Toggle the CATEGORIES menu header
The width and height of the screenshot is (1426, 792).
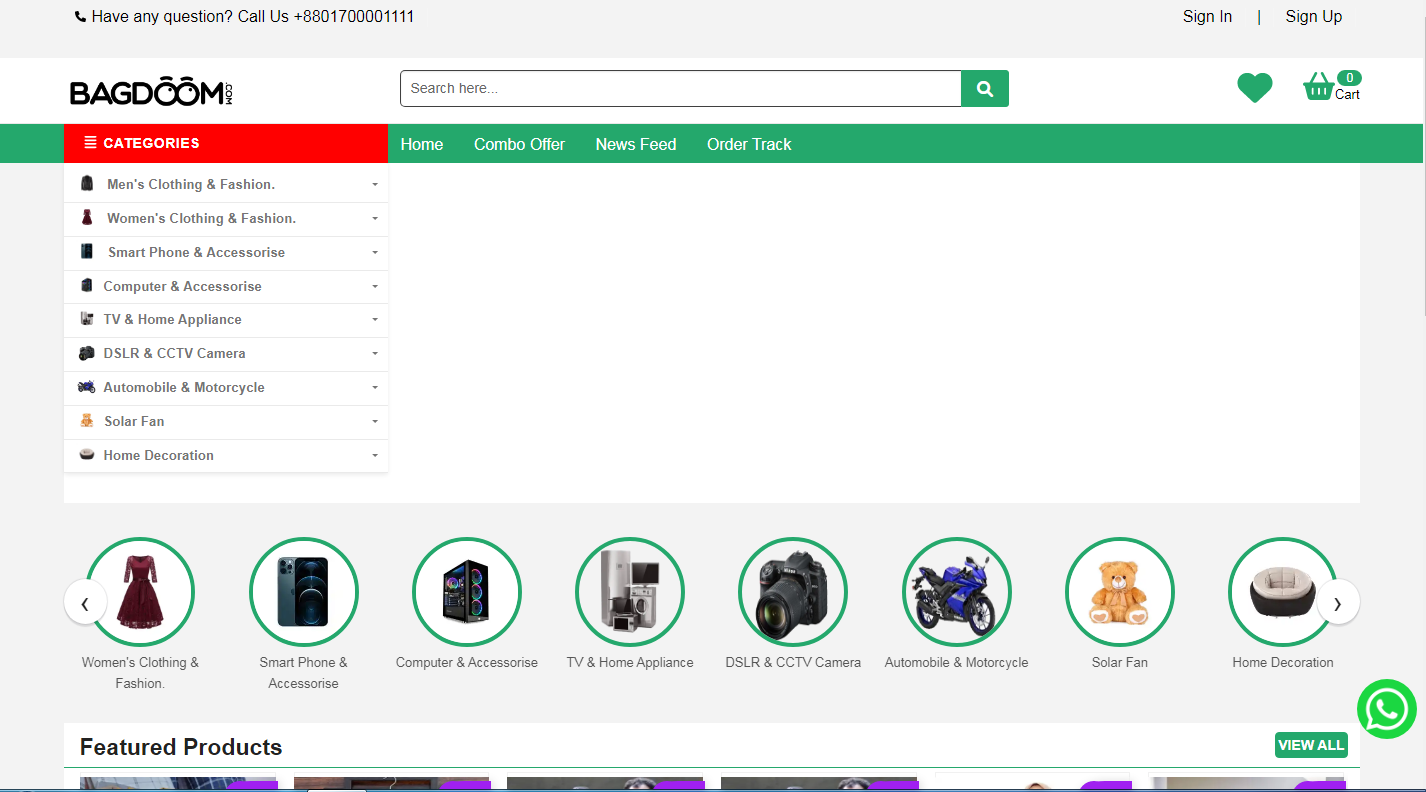[226, 143]
